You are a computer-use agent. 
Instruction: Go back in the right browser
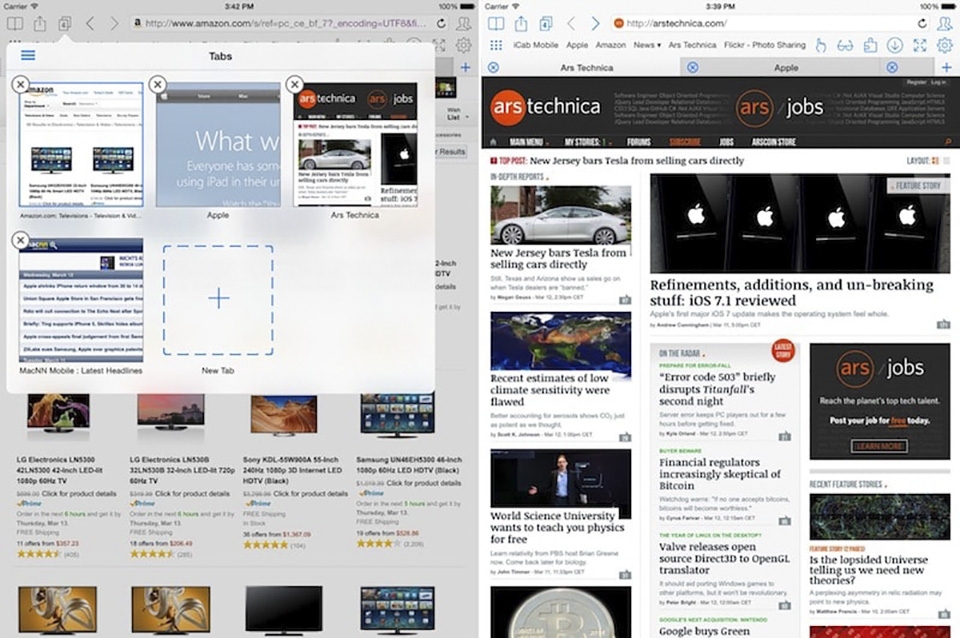tap(571, 24)
